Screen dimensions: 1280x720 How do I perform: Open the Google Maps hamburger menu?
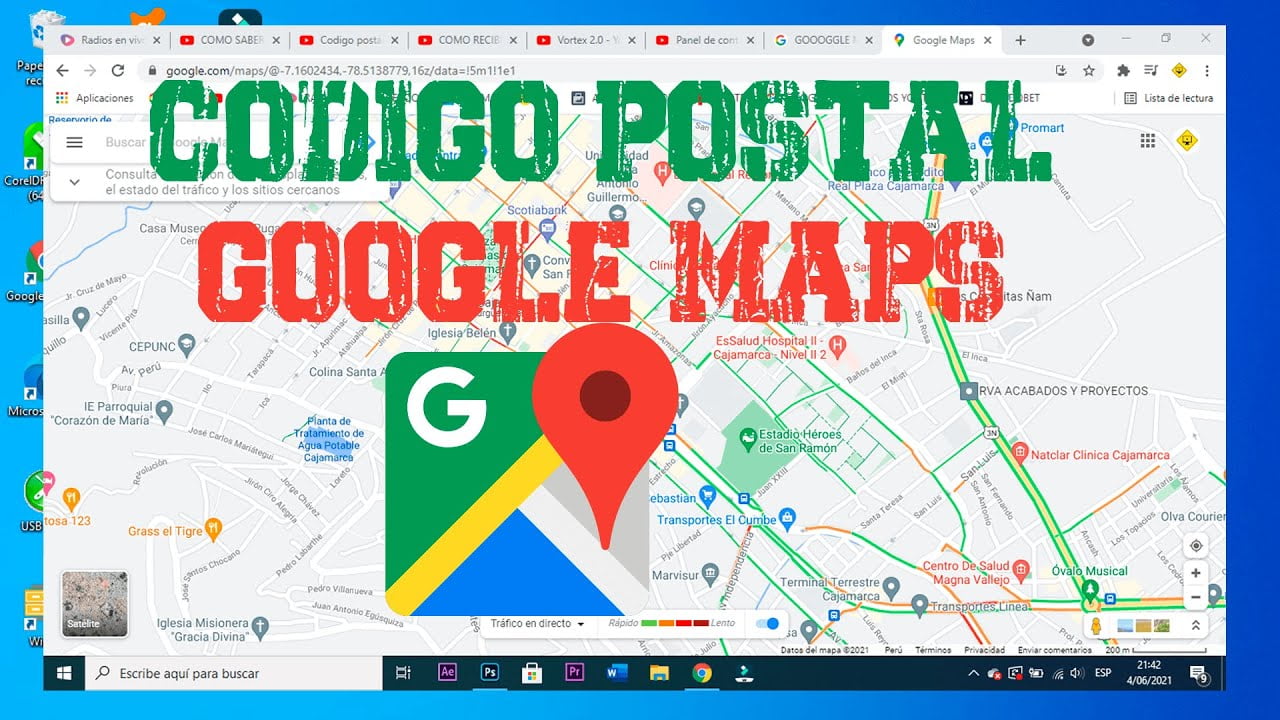coord(74,142)
